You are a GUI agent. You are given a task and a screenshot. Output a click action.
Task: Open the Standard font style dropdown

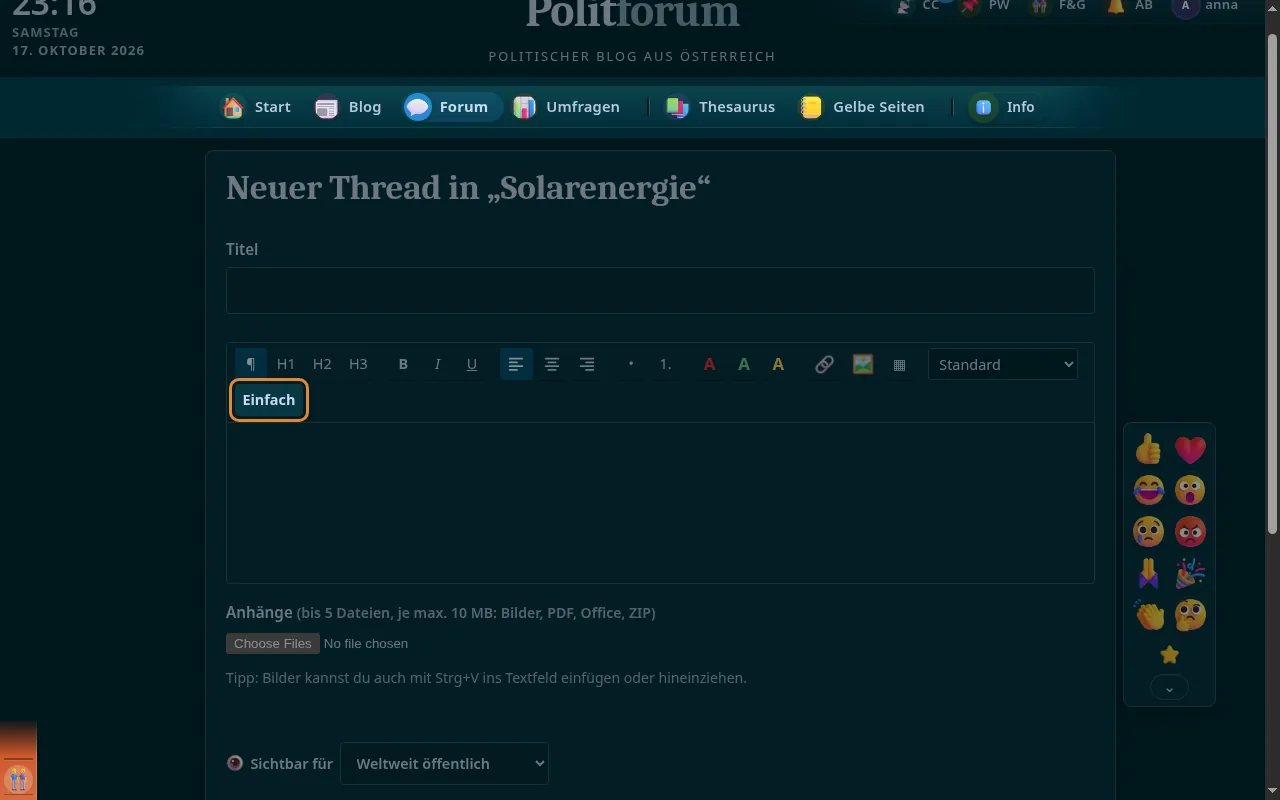1003,364
